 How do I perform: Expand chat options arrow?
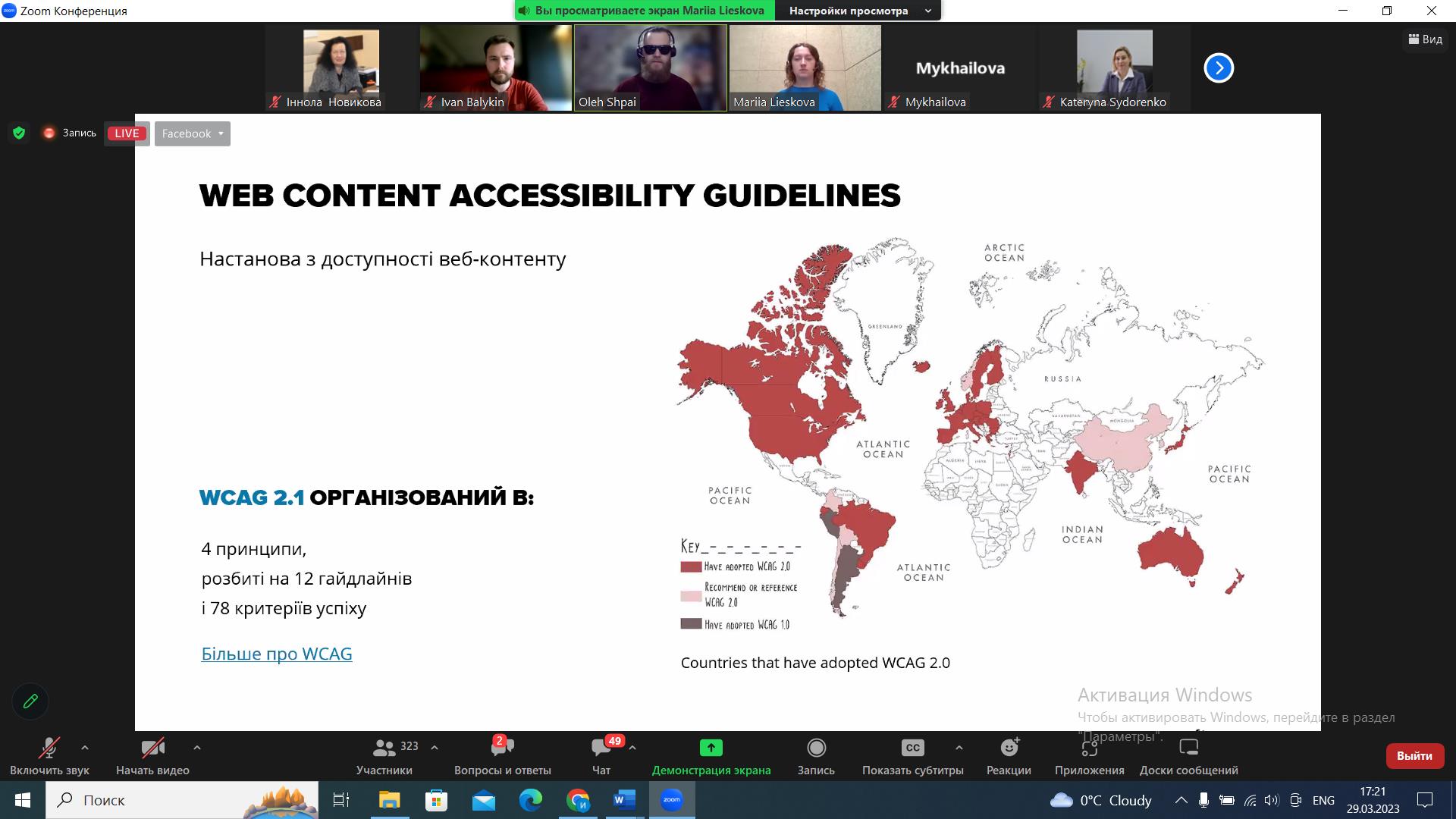[632, 748]
